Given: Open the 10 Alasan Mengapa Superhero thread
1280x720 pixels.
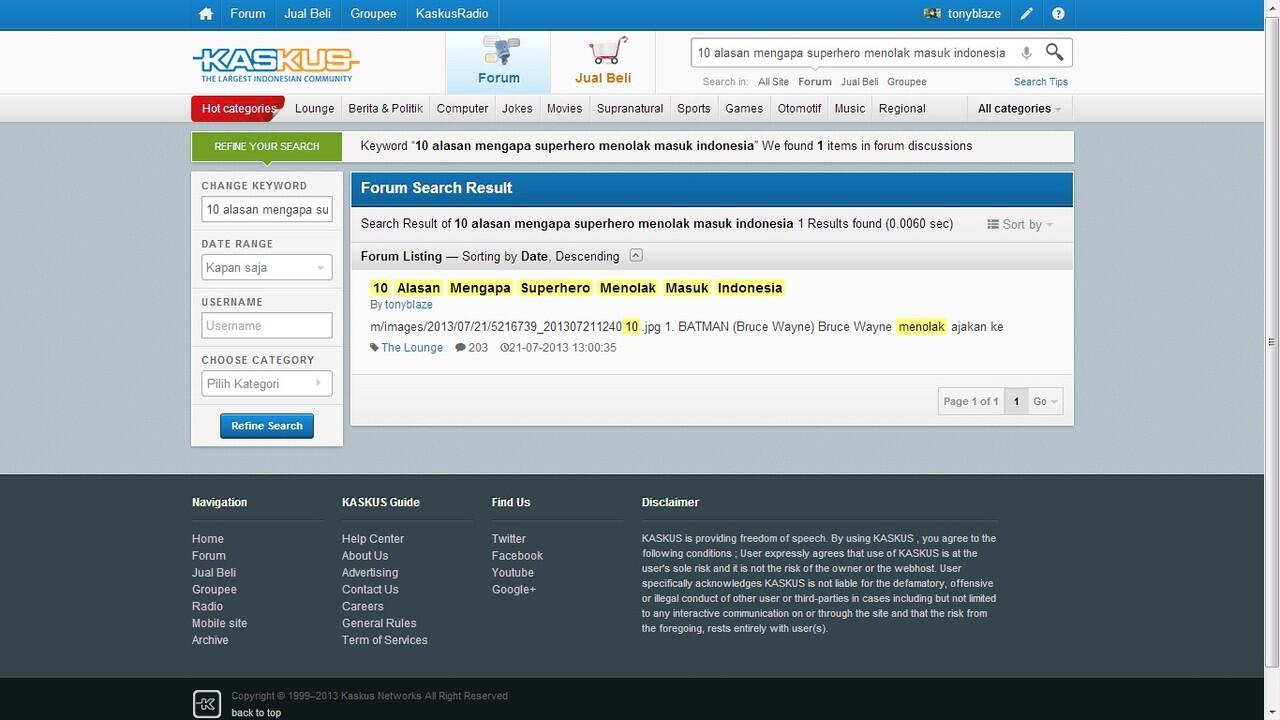Looking at the screenshot, I should click(577, 288).
